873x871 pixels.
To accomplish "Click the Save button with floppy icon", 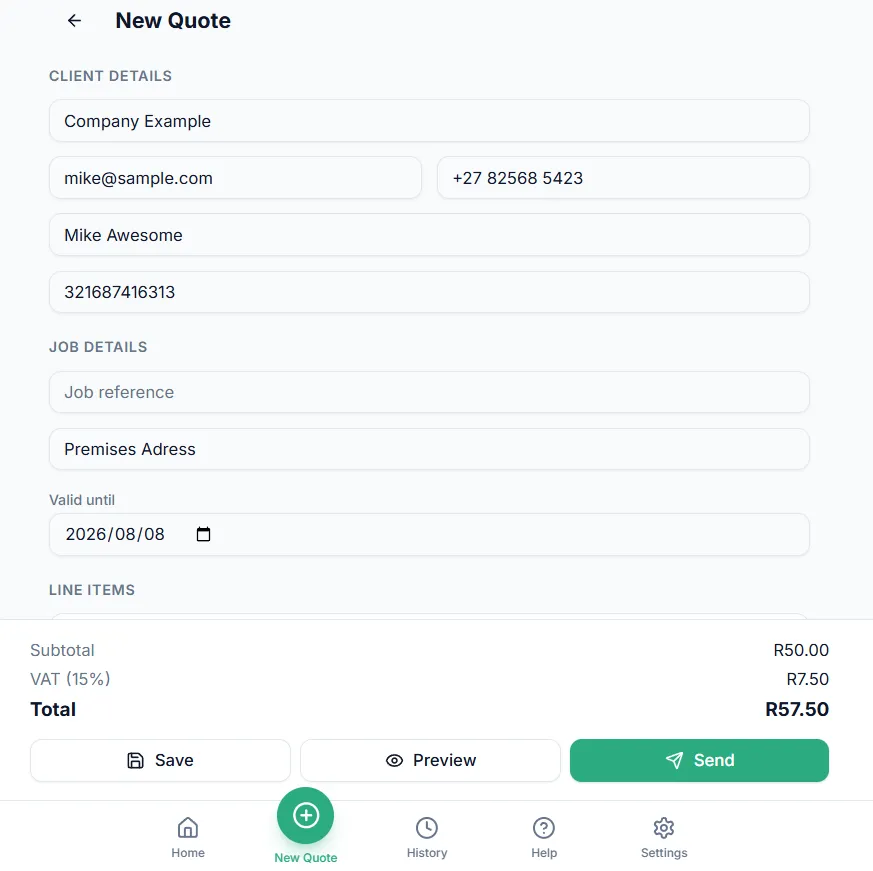I will click(x=160, y=760).
